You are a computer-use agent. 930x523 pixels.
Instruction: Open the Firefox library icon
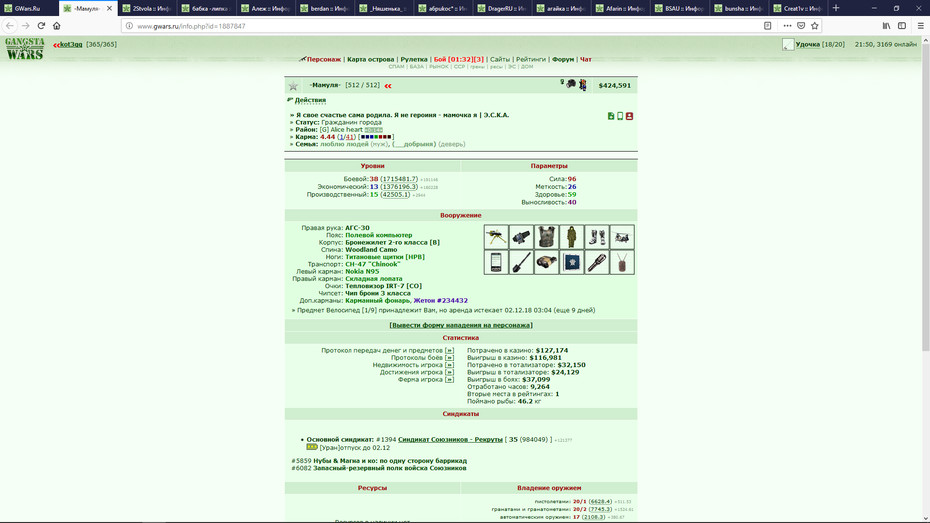click(x=886, y=25)
